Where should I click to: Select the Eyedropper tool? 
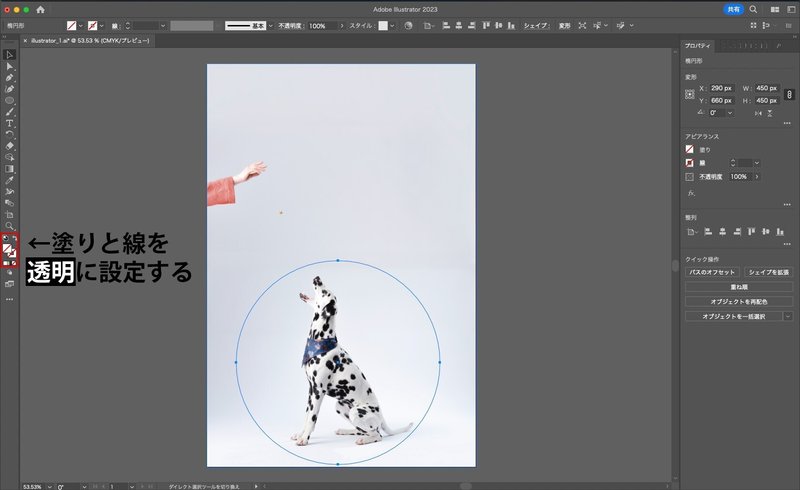(x=9, y=180)
